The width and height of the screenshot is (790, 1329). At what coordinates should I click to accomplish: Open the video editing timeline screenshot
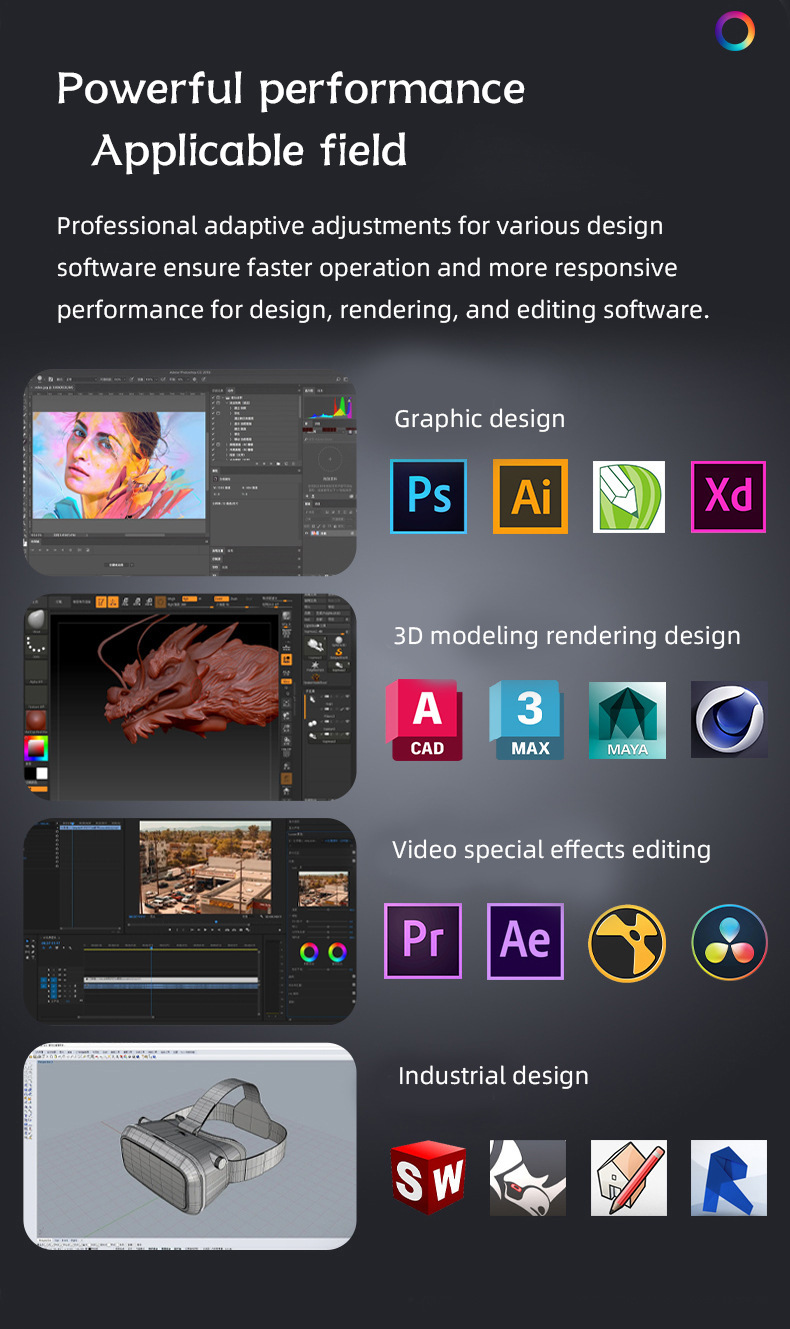190,921
